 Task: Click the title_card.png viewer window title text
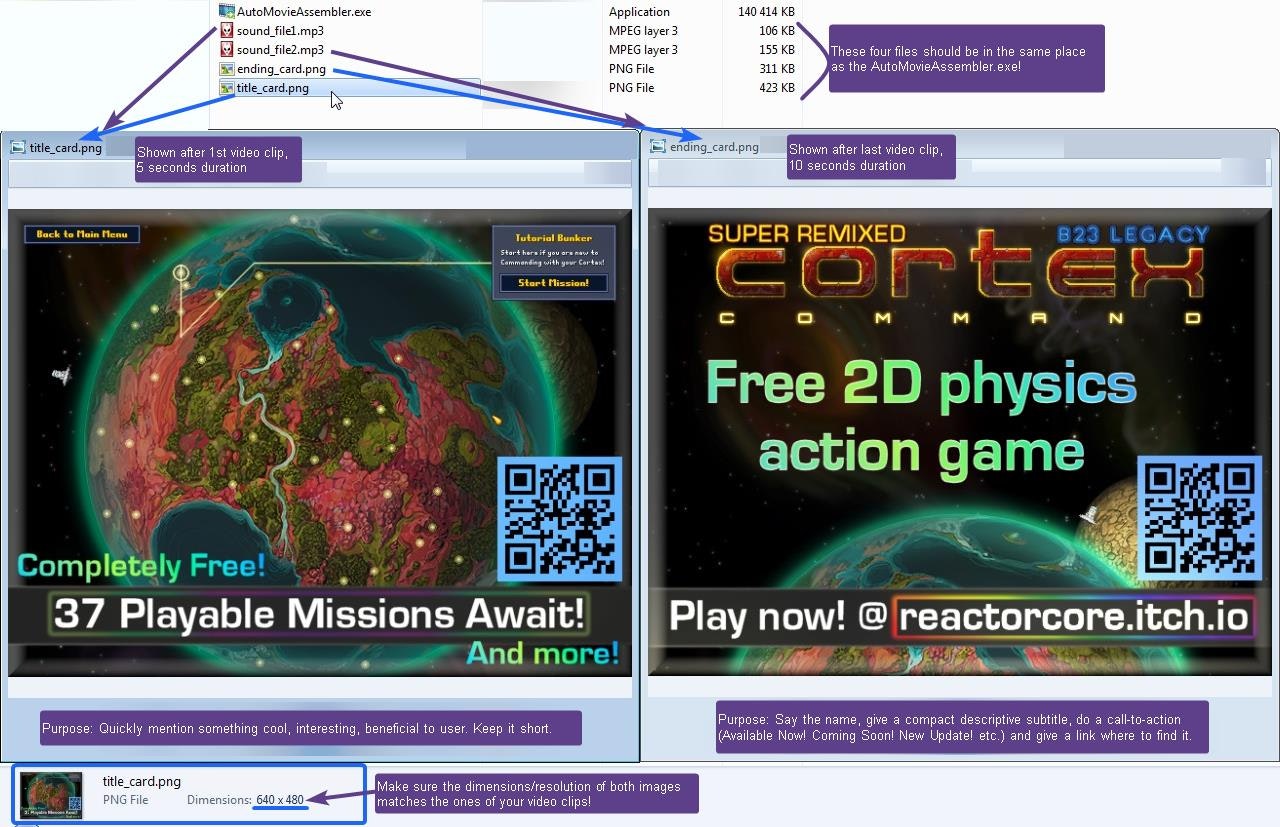(x=66, y=148)
